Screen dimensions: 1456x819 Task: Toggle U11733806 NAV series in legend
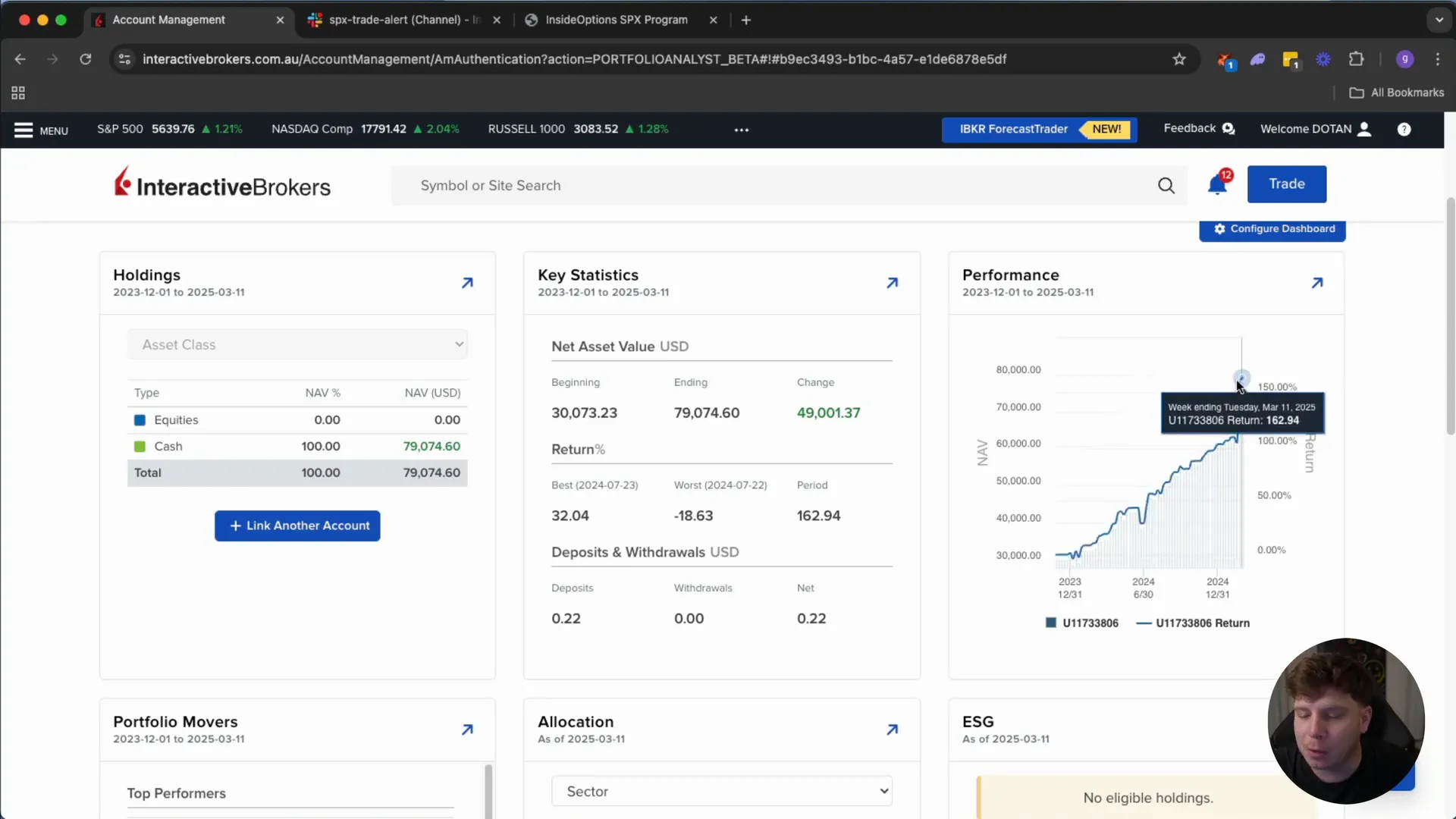[1081, 623]
